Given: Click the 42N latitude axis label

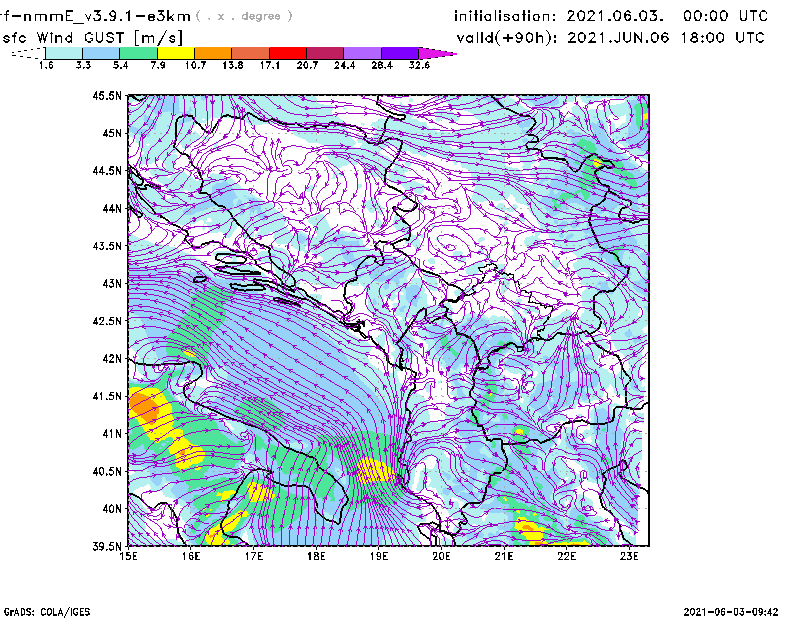Looking at the screenshot, I should (110, 358).
